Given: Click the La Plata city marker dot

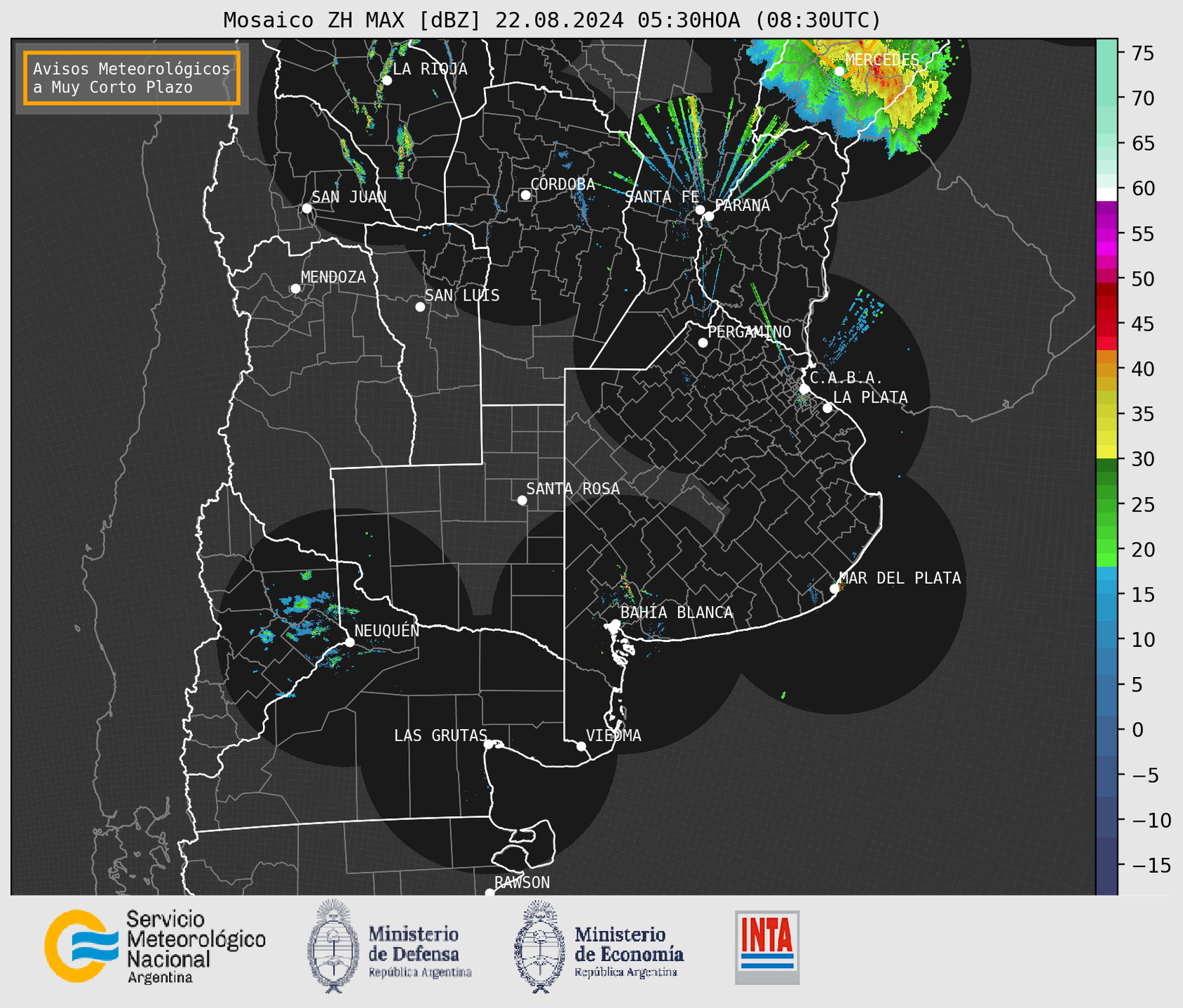Looking at the screenshot, I should pyautogui.click(x=827, y=408).
